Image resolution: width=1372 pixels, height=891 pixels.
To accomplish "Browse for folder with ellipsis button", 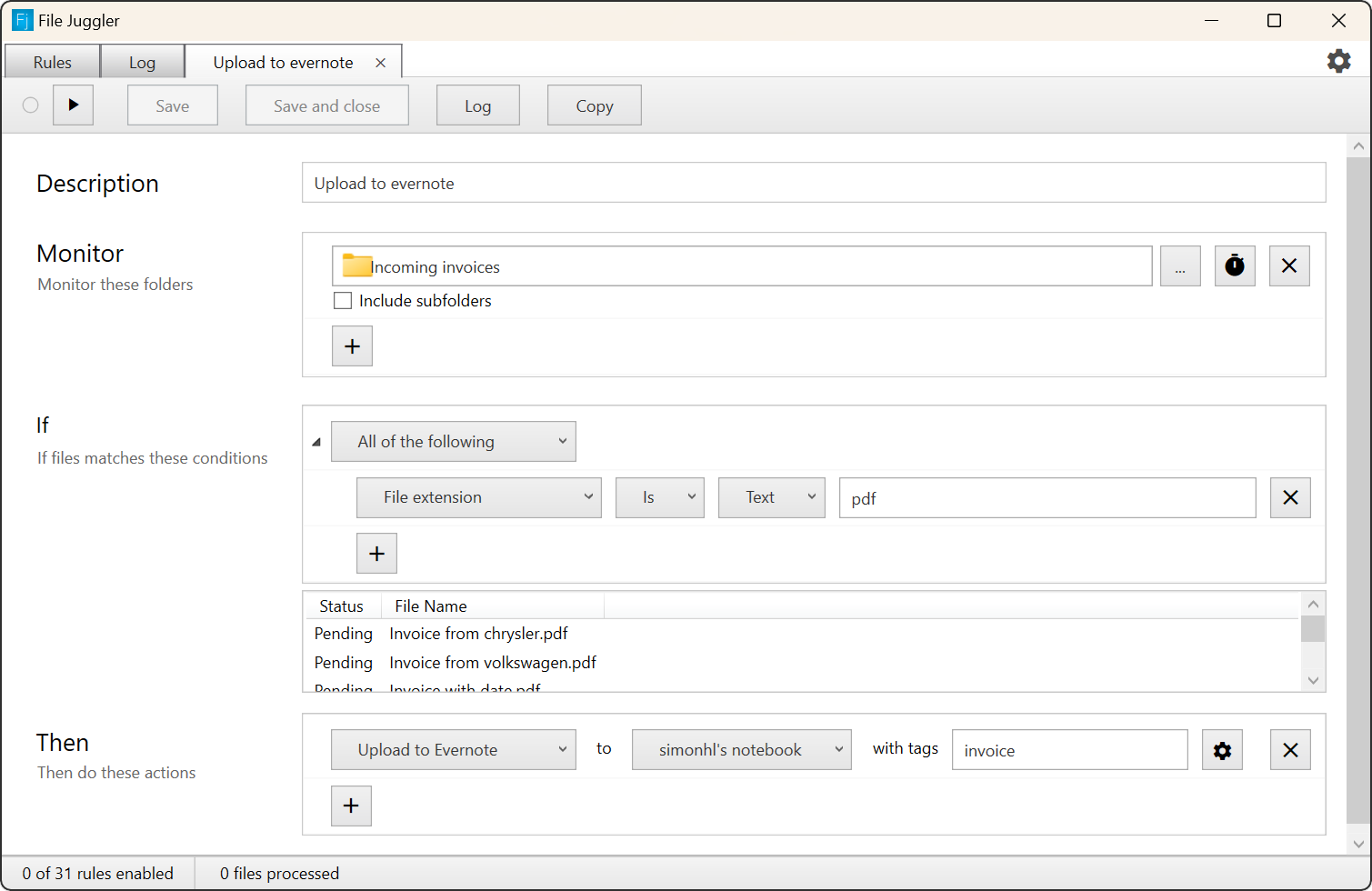I will click(x=1180, y=266).
